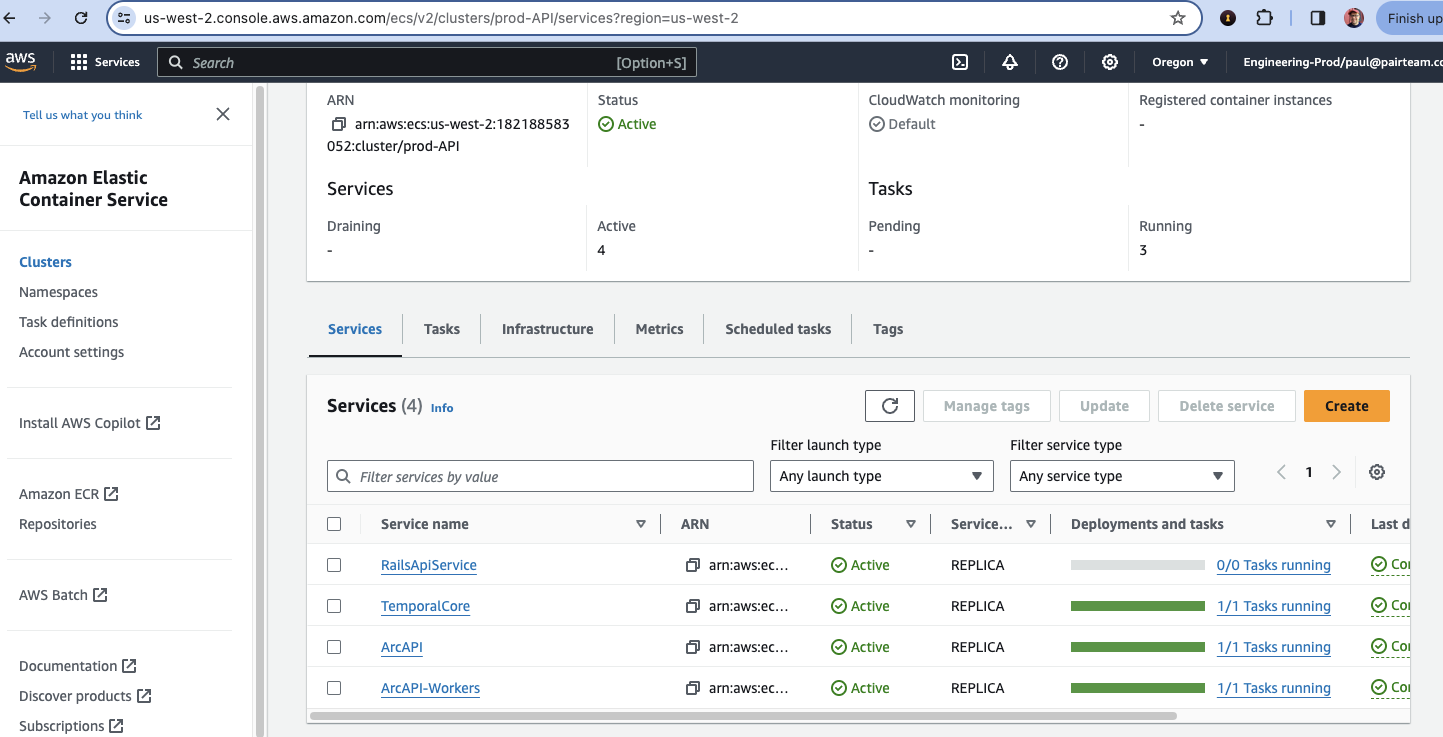Go to the previous page arrow
Image resolution: width=1443 pixels, height=737 pixels.
pos(1281,472)
